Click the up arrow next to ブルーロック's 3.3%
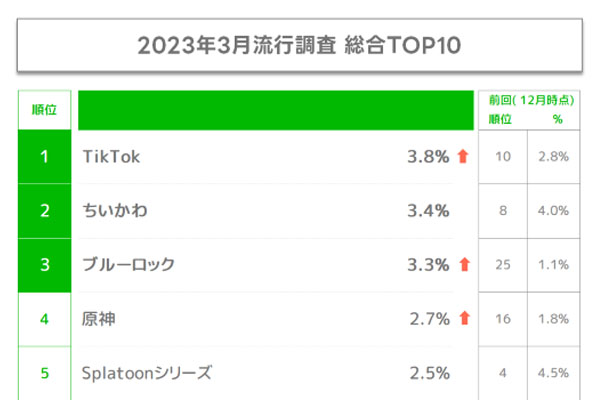600x400 pixels. (463, 265)
